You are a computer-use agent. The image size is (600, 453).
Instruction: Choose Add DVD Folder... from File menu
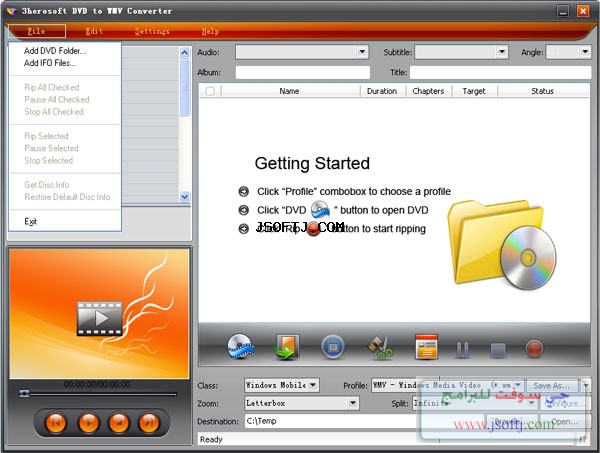(x=55, y=51)
